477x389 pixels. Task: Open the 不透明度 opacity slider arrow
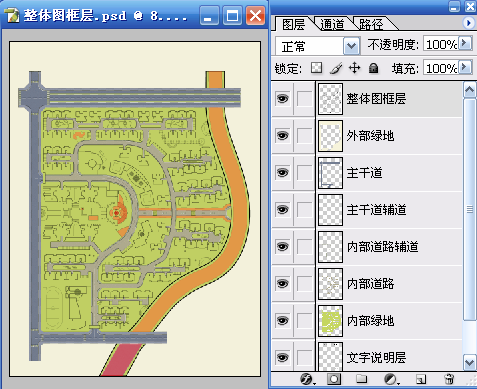(x=465, y=43)
